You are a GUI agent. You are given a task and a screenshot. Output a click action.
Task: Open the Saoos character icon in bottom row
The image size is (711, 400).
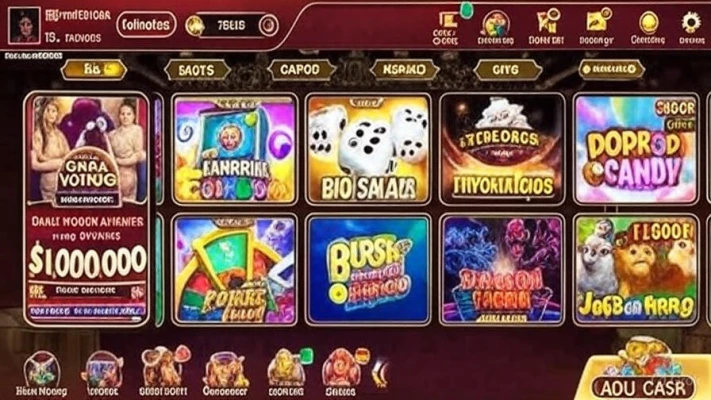pos(341,372)
